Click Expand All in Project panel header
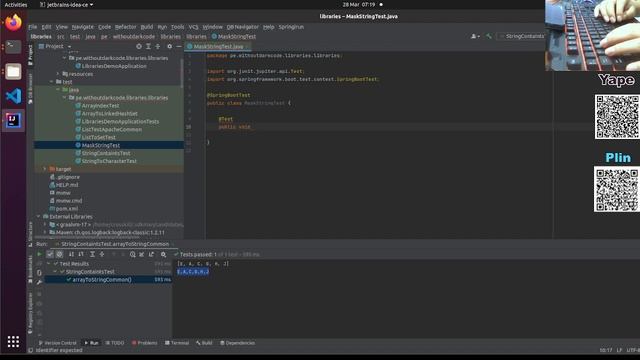 click(x=148, y=47)
